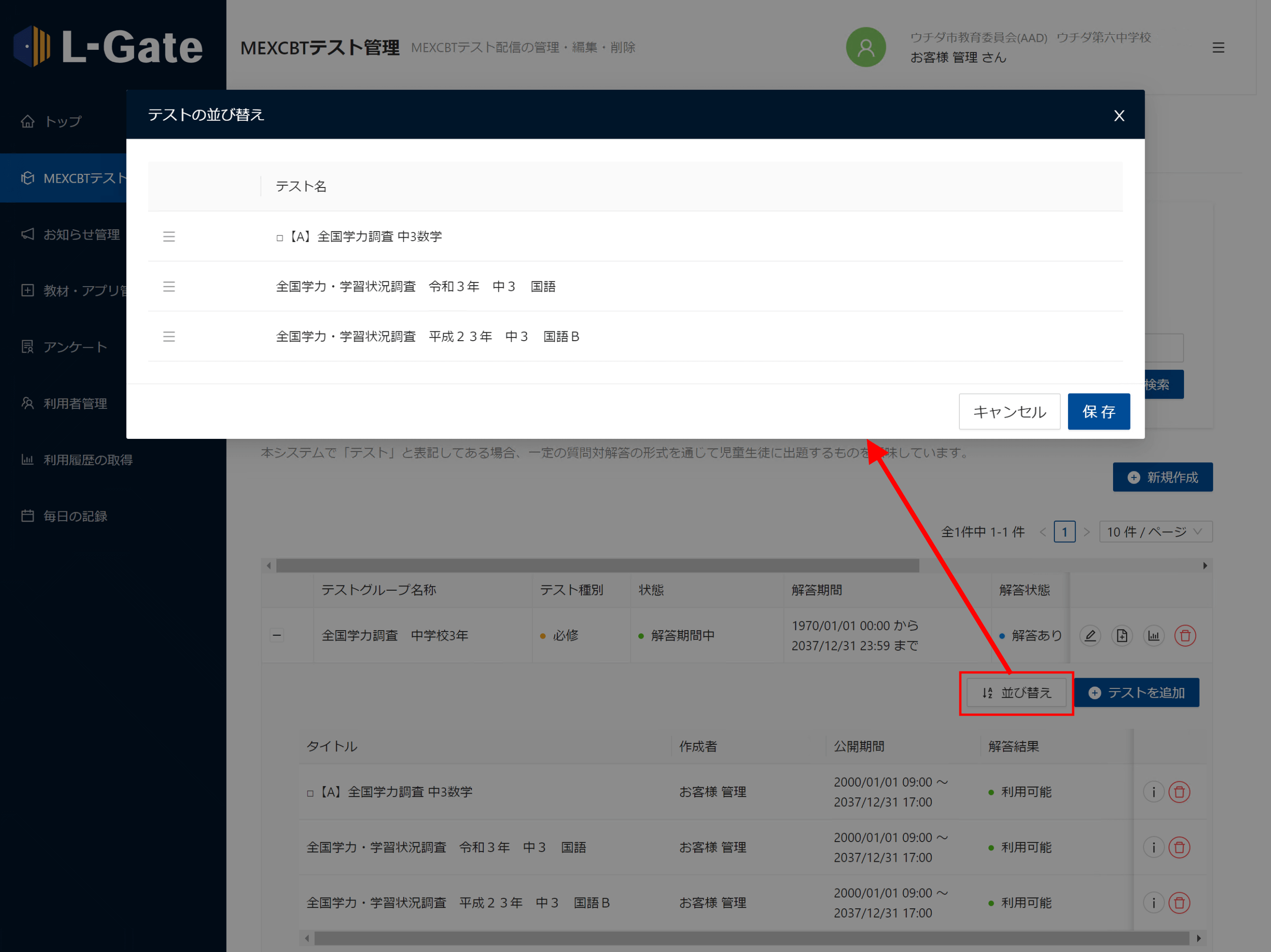Click the calendar icon for 毎日の記録
The height and width of the screenshot is (952, 1271).
click(28, 515)
